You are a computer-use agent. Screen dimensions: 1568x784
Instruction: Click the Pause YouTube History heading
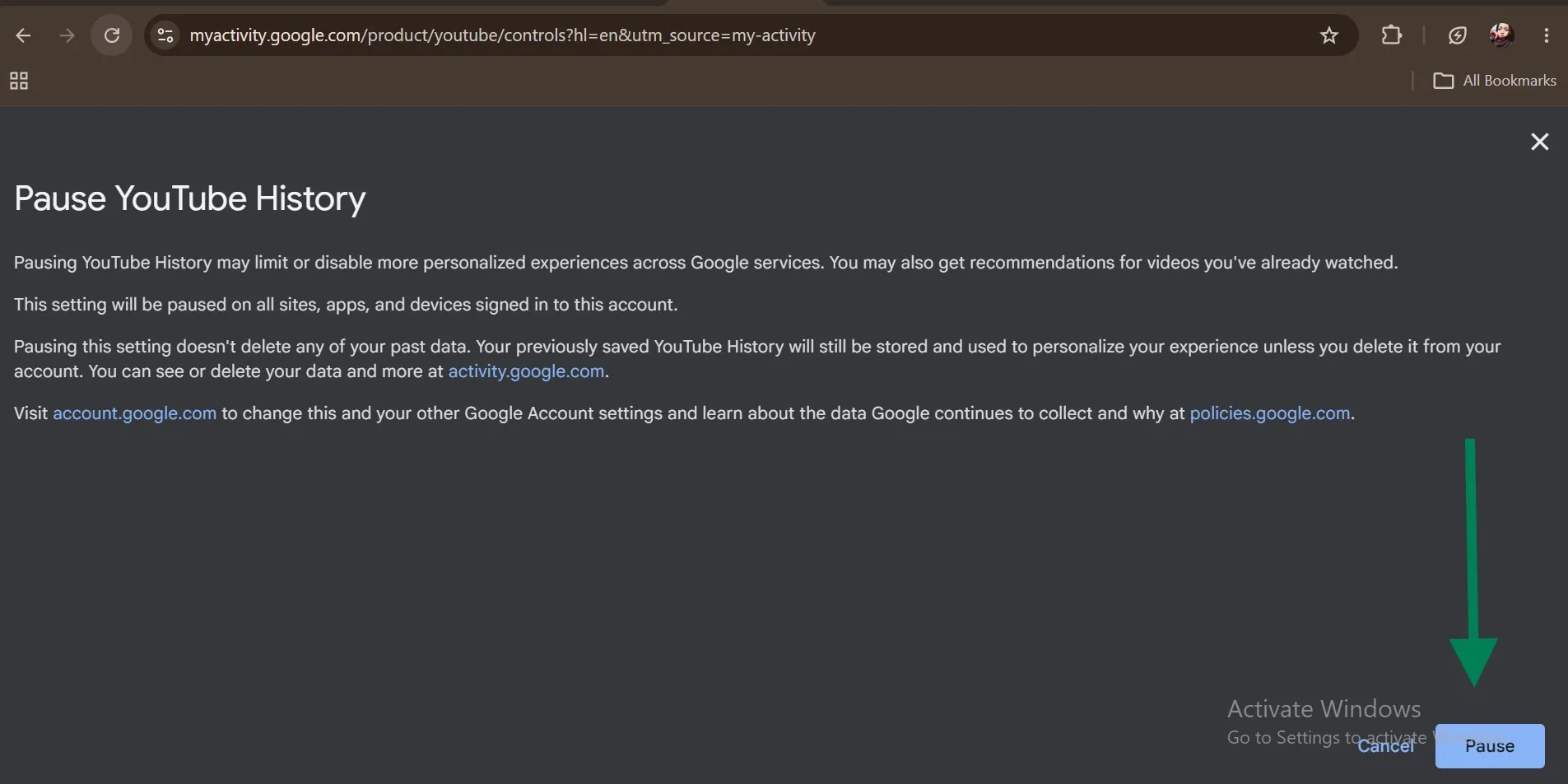(x=190, y=198)
